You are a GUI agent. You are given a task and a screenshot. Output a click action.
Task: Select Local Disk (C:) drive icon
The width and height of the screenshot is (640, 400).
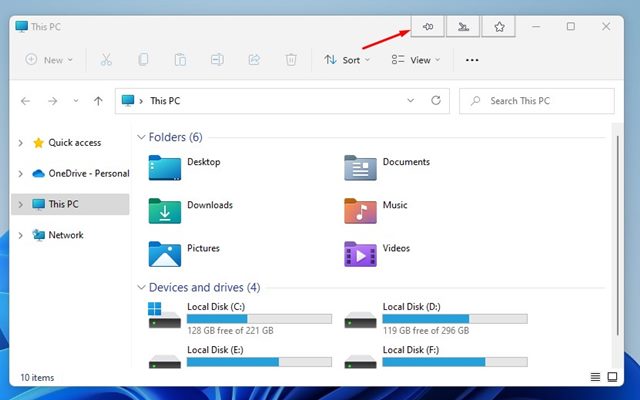pyautogui.click(x=164, y=316)
